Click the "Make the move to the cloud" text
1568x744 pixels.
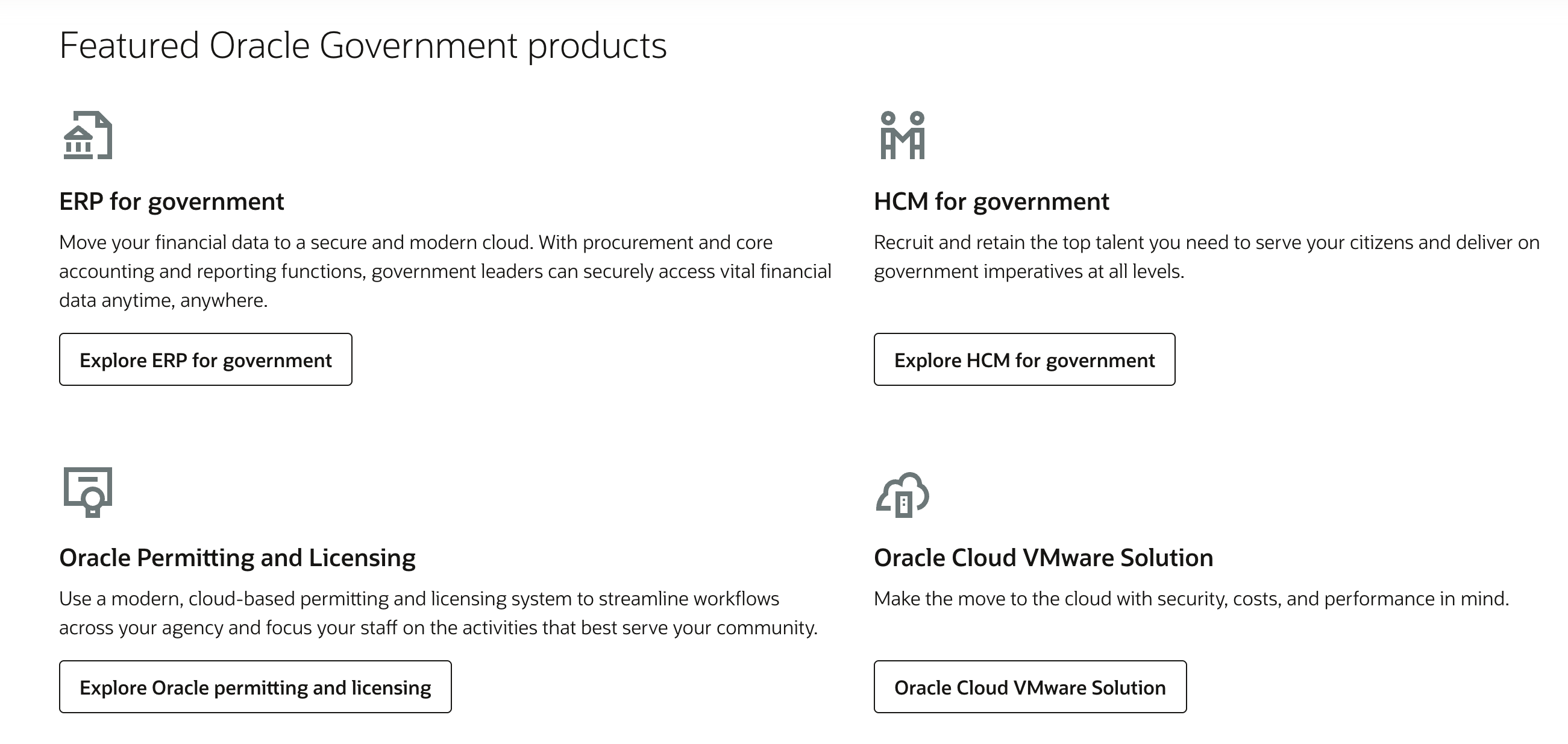coord(1192,599)
